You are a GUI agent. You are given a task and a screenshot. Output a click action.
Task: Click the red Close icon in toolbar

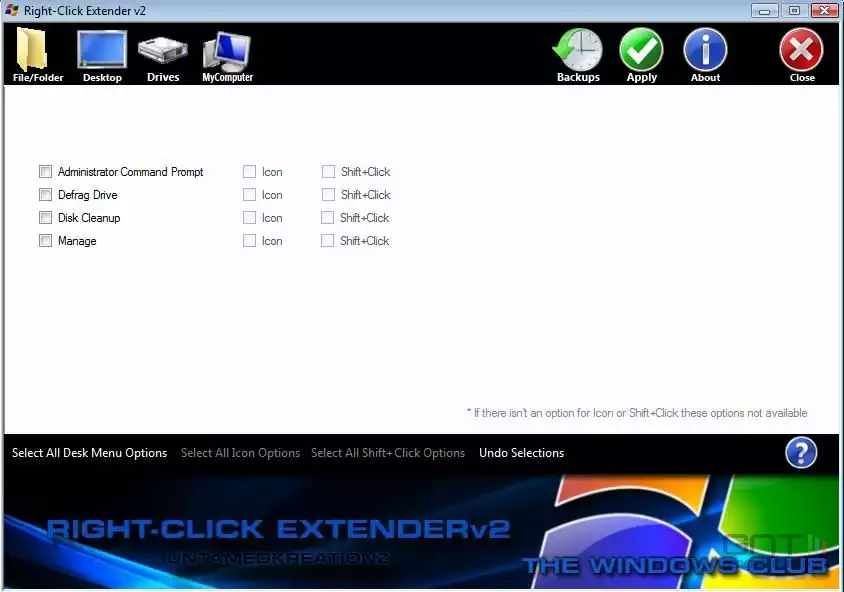(801, 55)
